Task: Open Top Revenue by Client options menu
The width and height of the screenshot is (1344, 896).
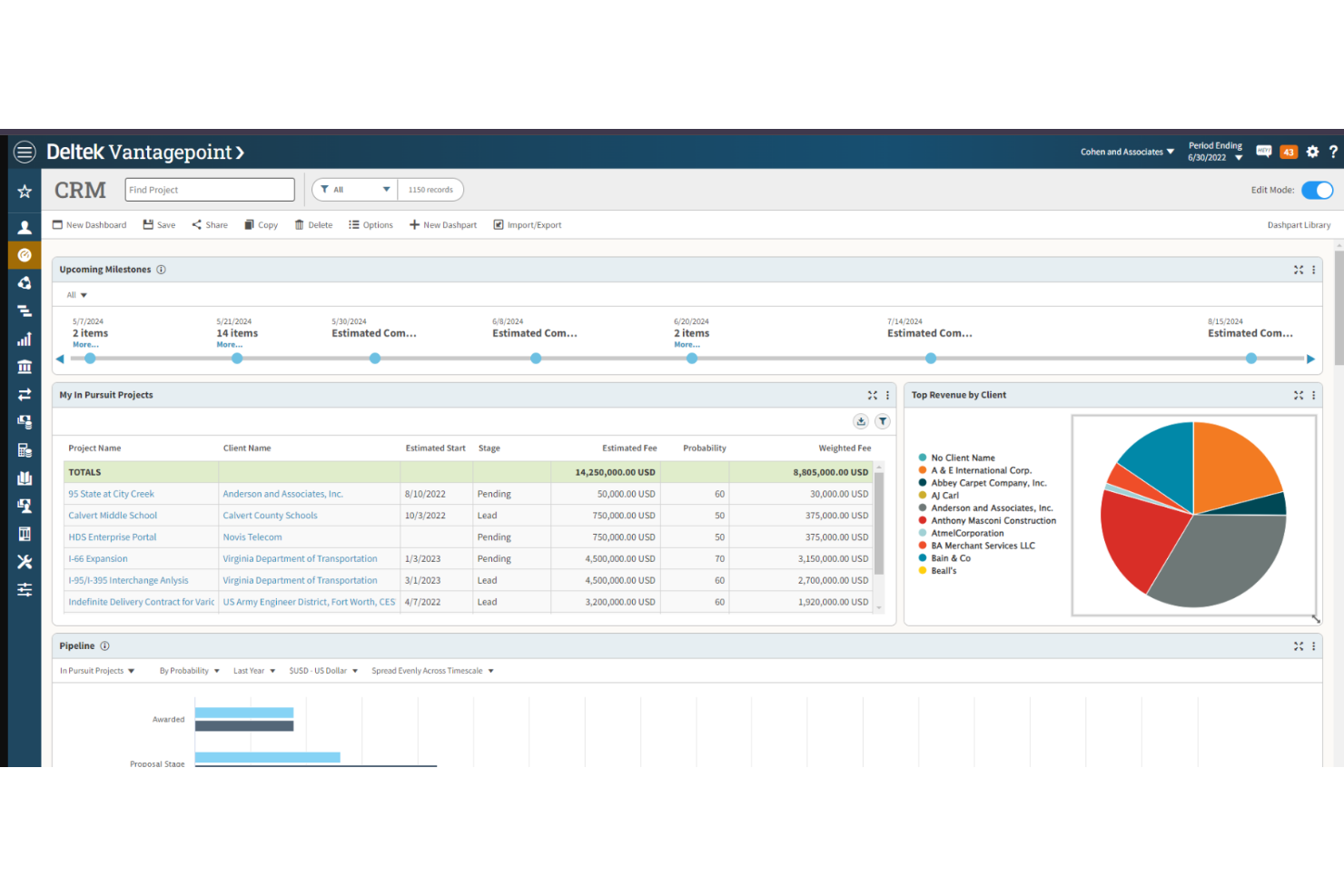Action: [1313, 395]
